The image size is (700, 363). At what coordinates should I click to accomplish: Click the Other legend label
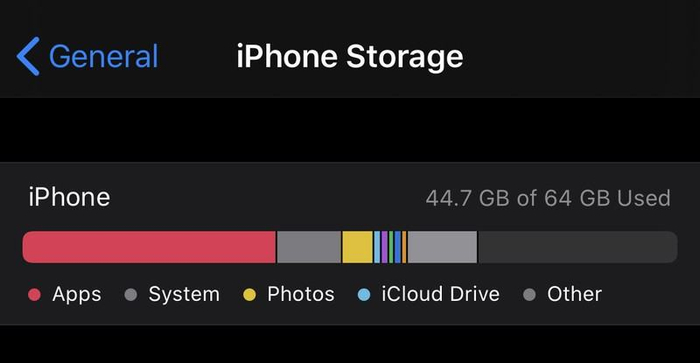click(575, 294)
